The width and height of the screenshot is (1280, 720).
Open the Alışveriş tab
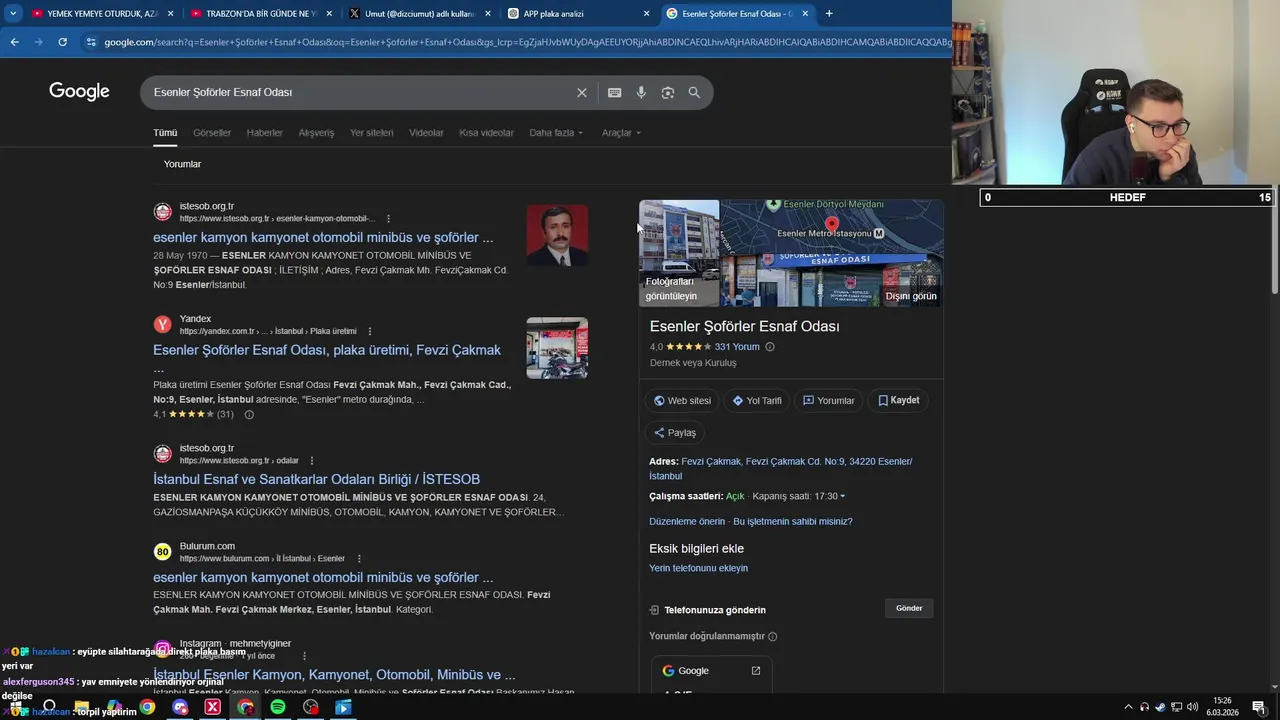tap(316, 133)
